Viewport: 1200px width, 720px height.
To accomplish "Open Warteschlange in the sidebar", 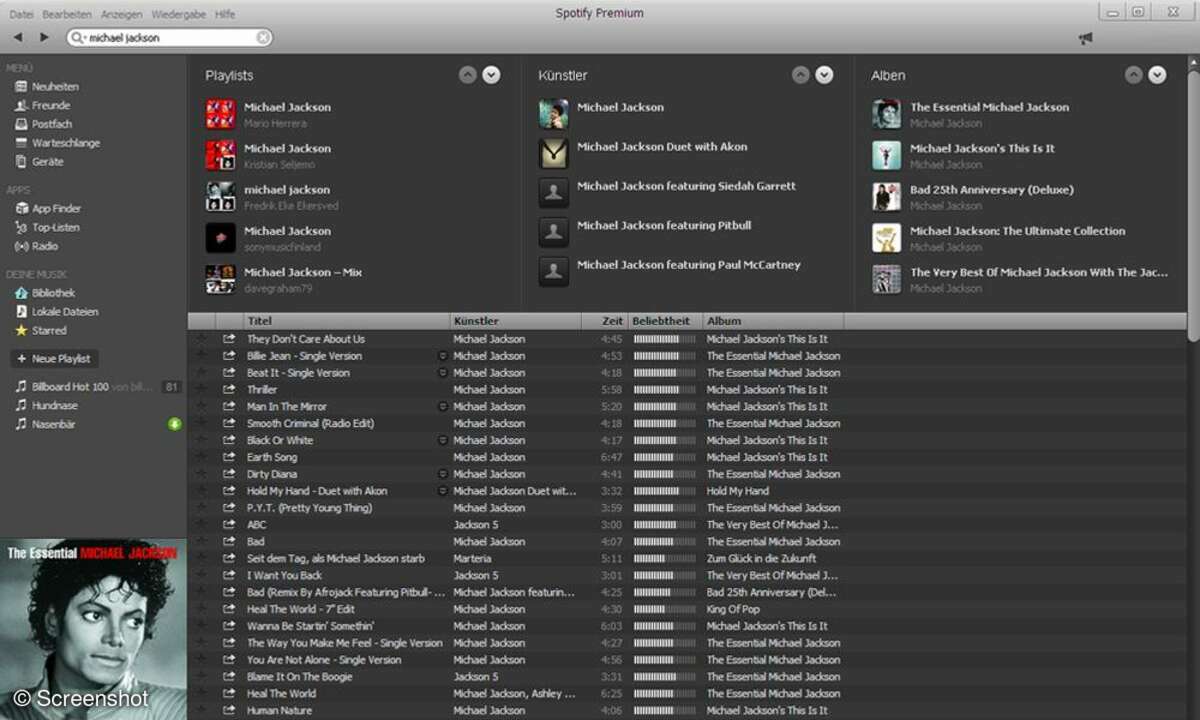I will 66,143.
